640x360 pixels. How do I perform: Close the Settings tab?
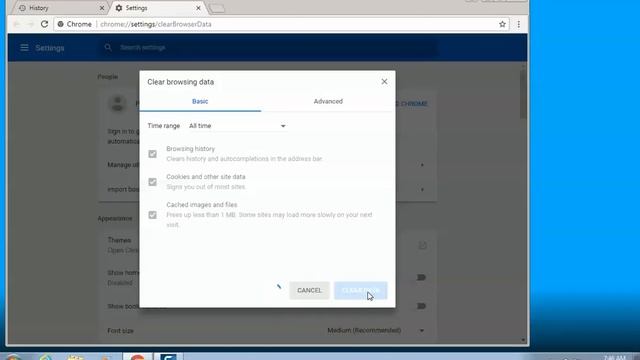198,8
